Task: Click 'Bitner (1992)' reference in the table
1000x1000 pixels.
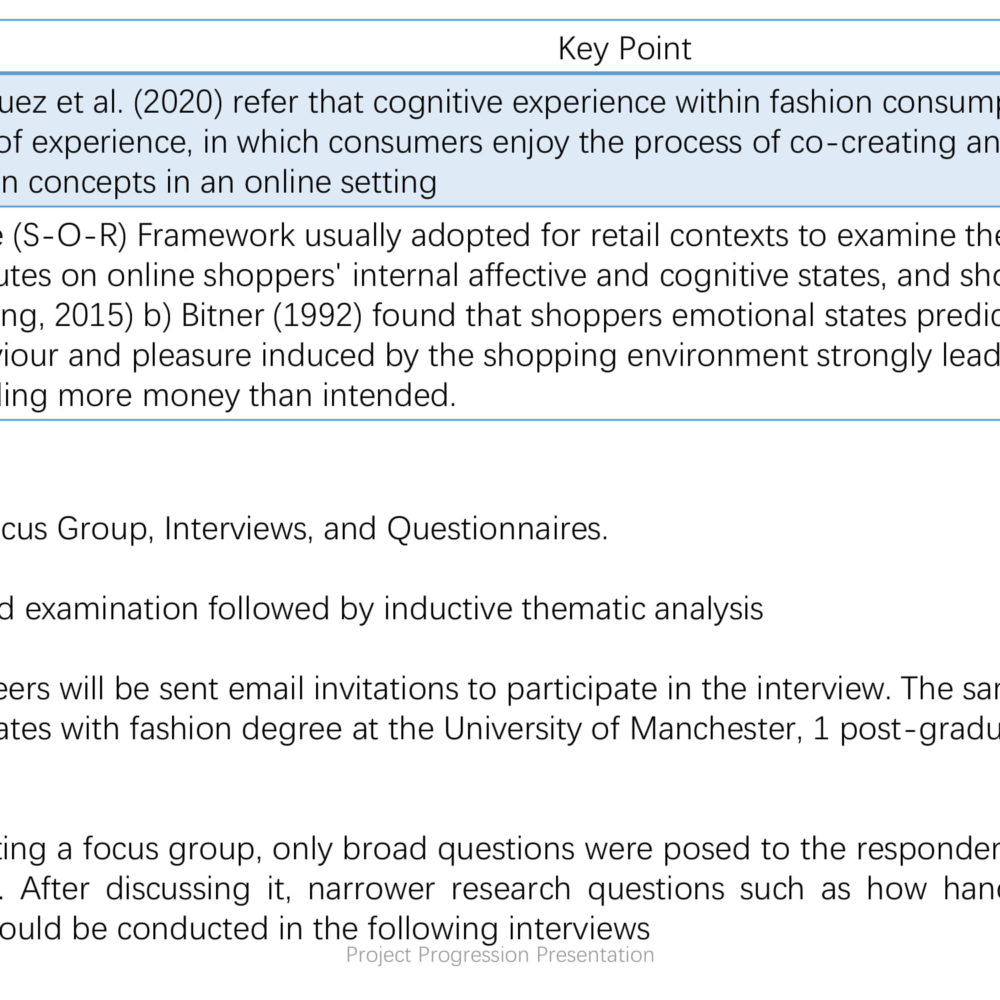Action: click(x=271, y=316)
